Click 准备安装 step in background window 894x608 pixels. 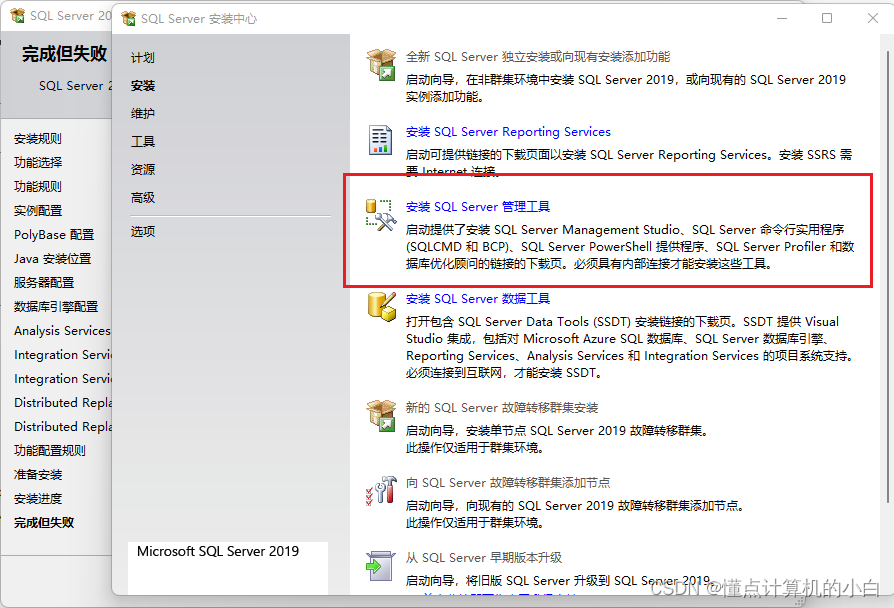(x=38, y=475)
